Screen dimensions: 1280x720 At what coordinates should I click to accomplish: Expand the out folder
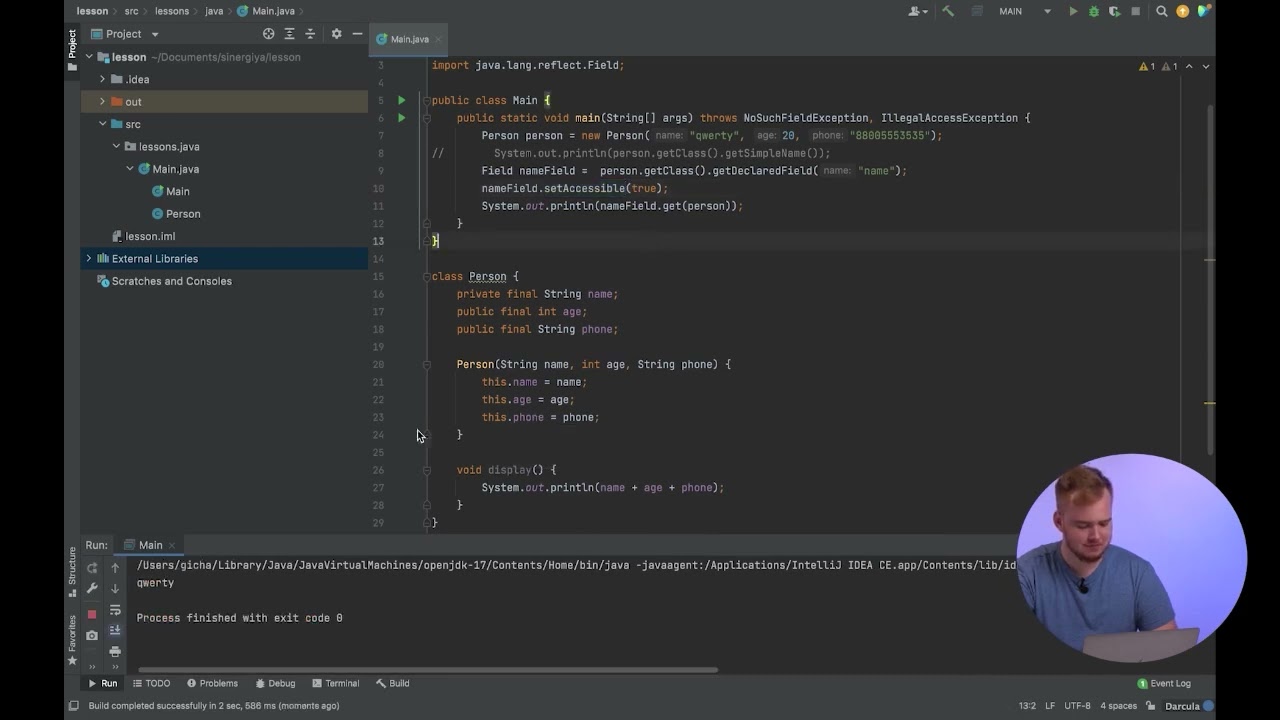pos(102,102)
